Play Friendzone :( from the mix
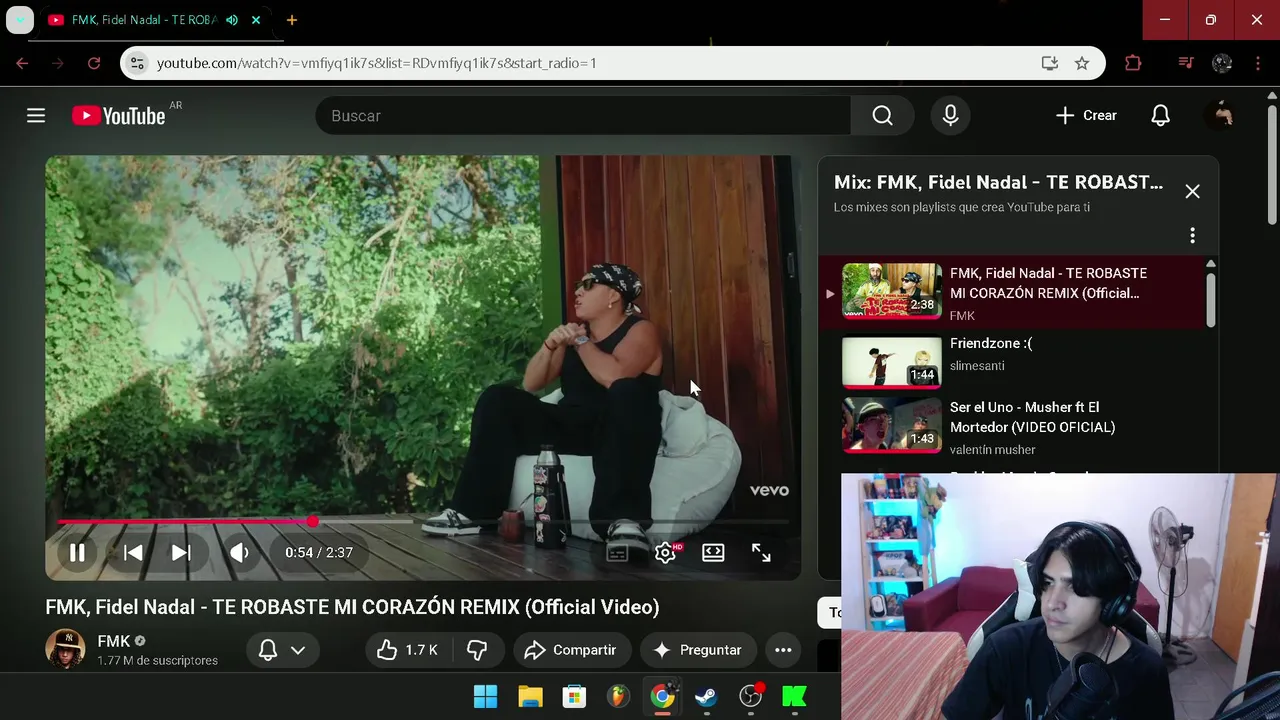The image size is (1280, 720). coord(1012,362)
